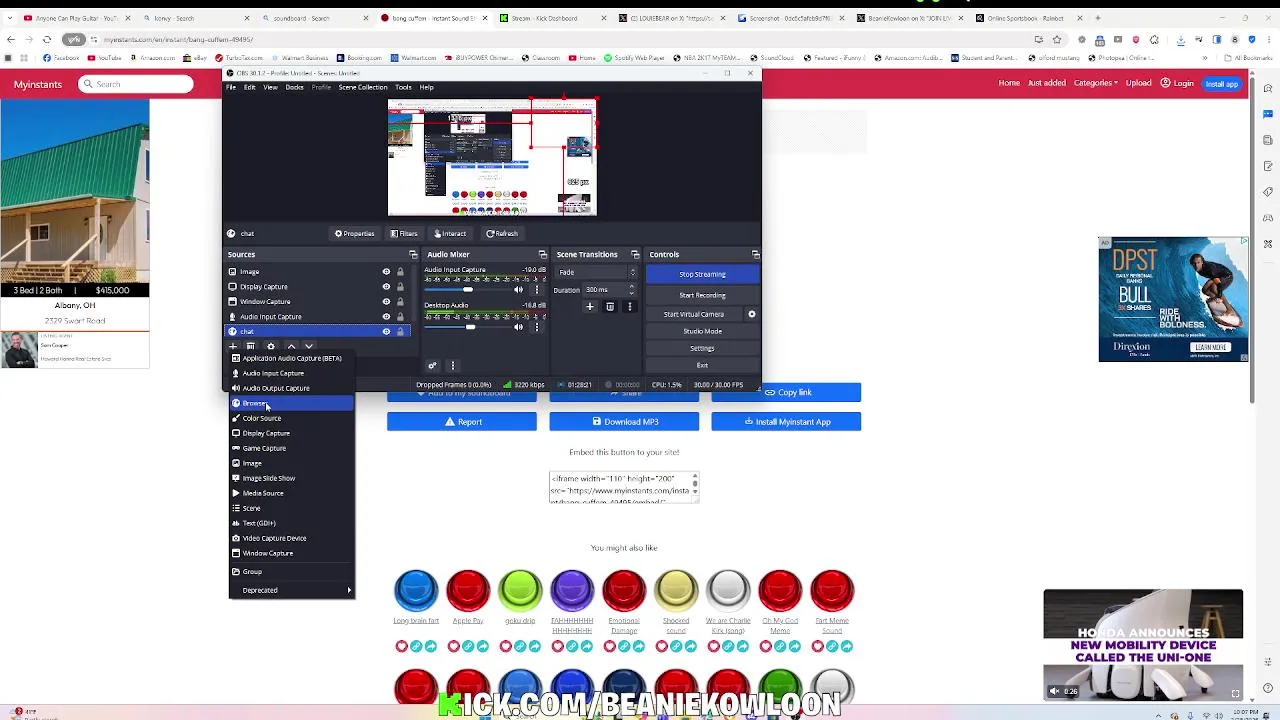This screenshot has width=1280, height=720.
Task: Open a new browser tab plus icon
Action: (x=1097, y=18)
